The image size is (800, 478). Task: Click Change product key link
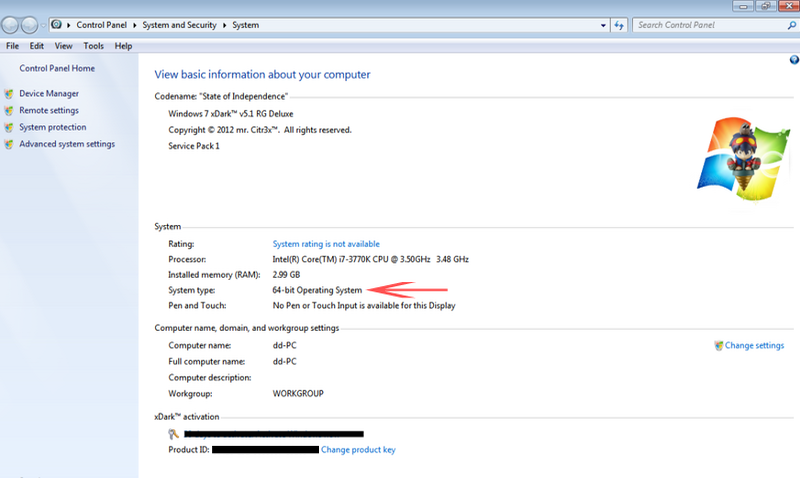(358, 450)
